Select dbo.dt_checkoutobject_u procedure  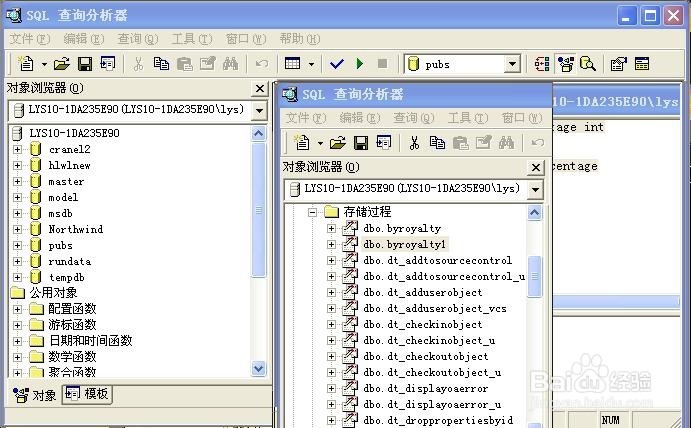432,372
